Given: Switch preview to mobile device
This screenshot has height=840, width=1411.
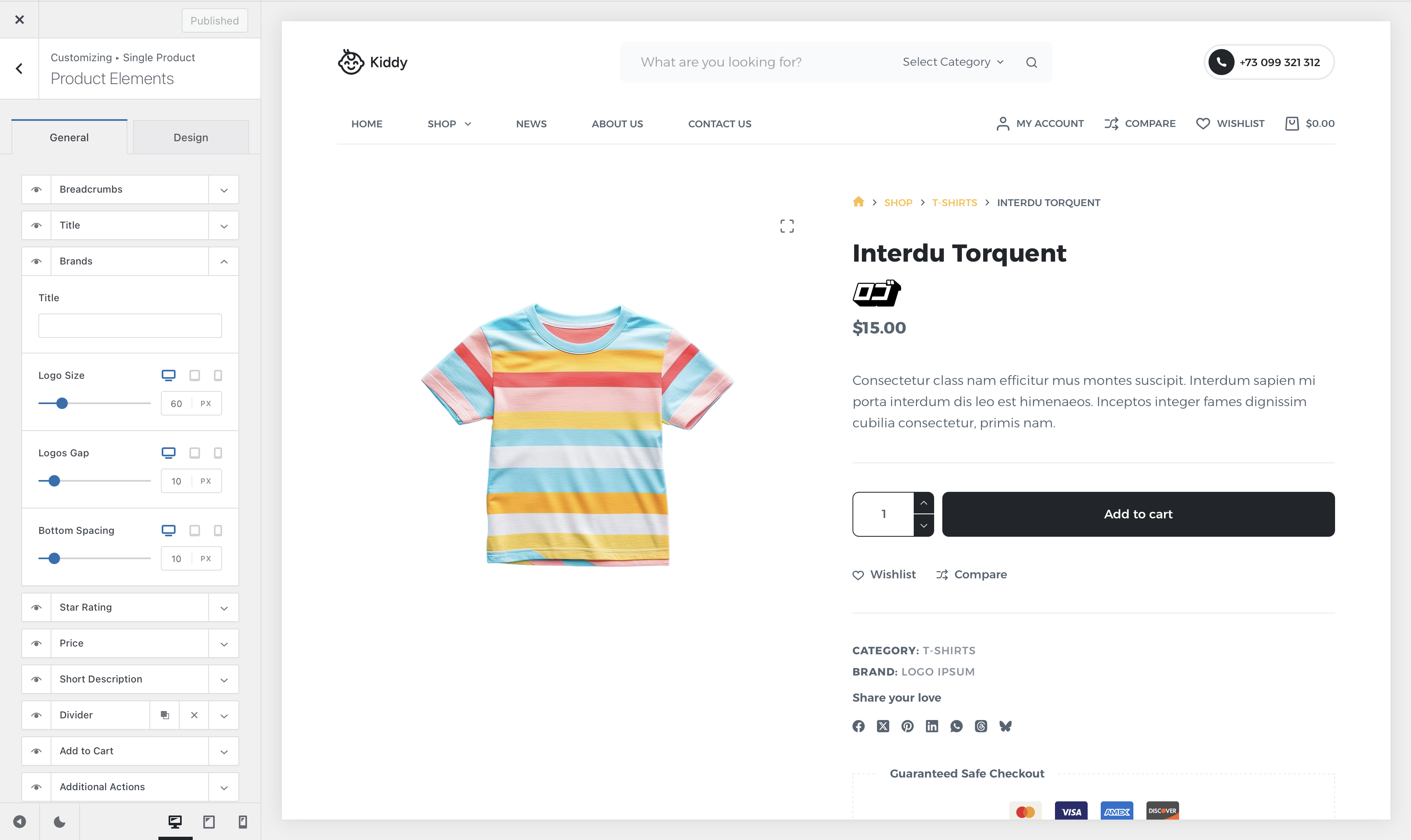Looking at the screenshot, I should click(x=243, y=821).
